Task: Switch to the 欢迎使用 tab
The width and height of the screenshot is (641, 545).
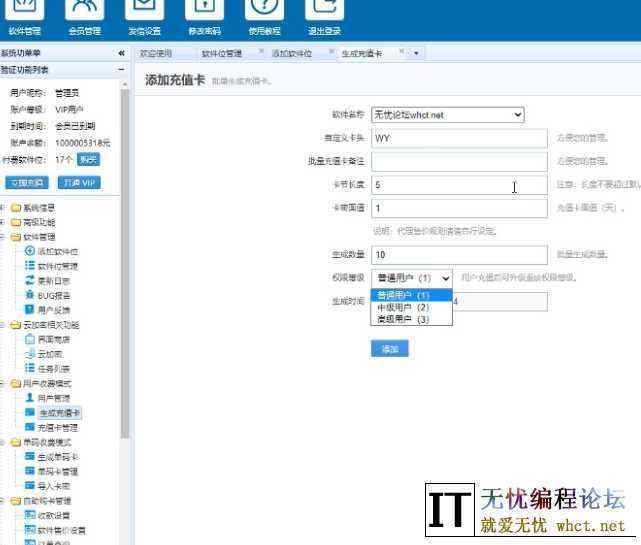Action: (x=156, y=53)
